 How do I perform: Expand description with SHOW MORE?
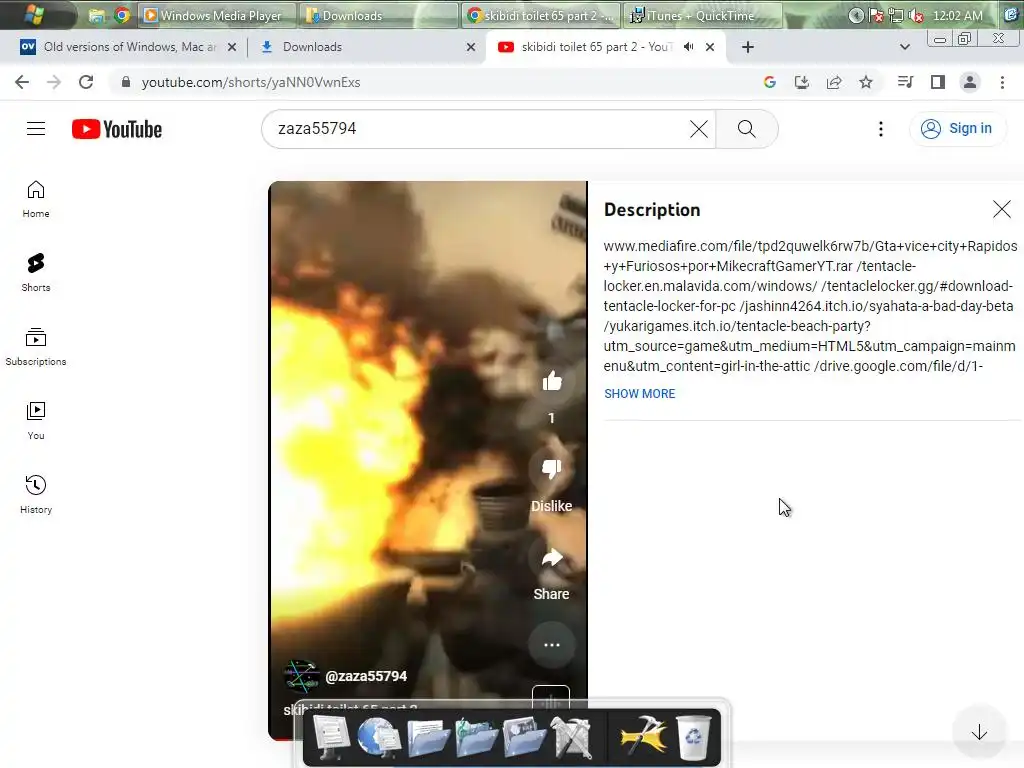(639, 394)
